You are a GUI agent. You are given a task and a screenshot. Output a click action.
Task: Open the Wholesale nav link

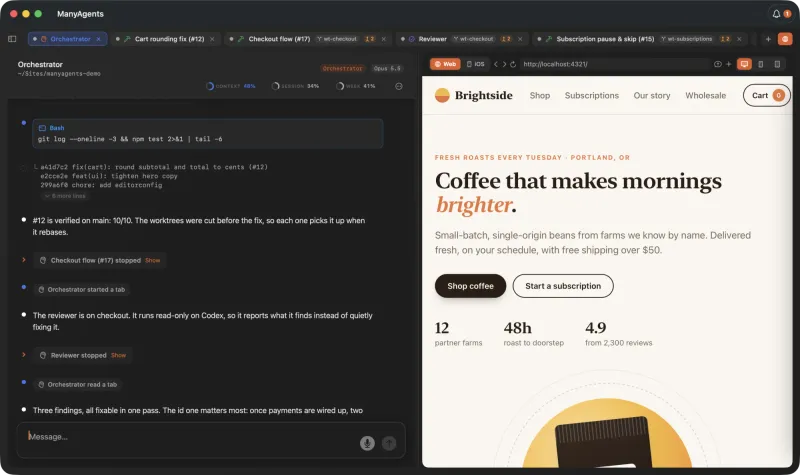(706, 95)
